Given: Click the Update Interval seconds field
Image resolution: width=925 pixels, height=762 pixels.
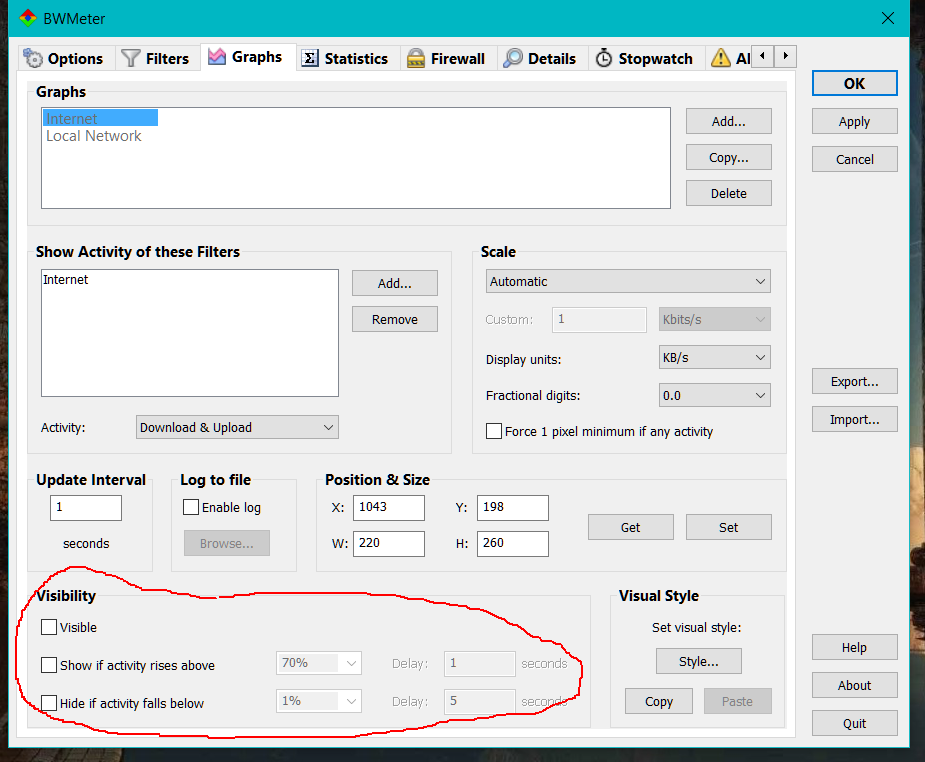Looking at the screenshot, I should pos(86,507).
